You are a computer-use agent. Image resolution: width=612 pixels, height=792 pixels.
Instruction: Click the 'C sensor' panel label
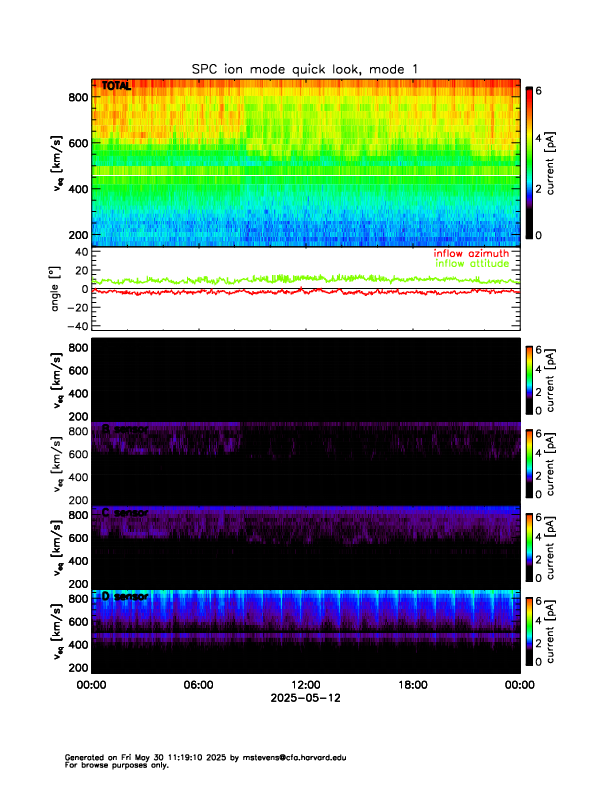click(x=124, y=513)
